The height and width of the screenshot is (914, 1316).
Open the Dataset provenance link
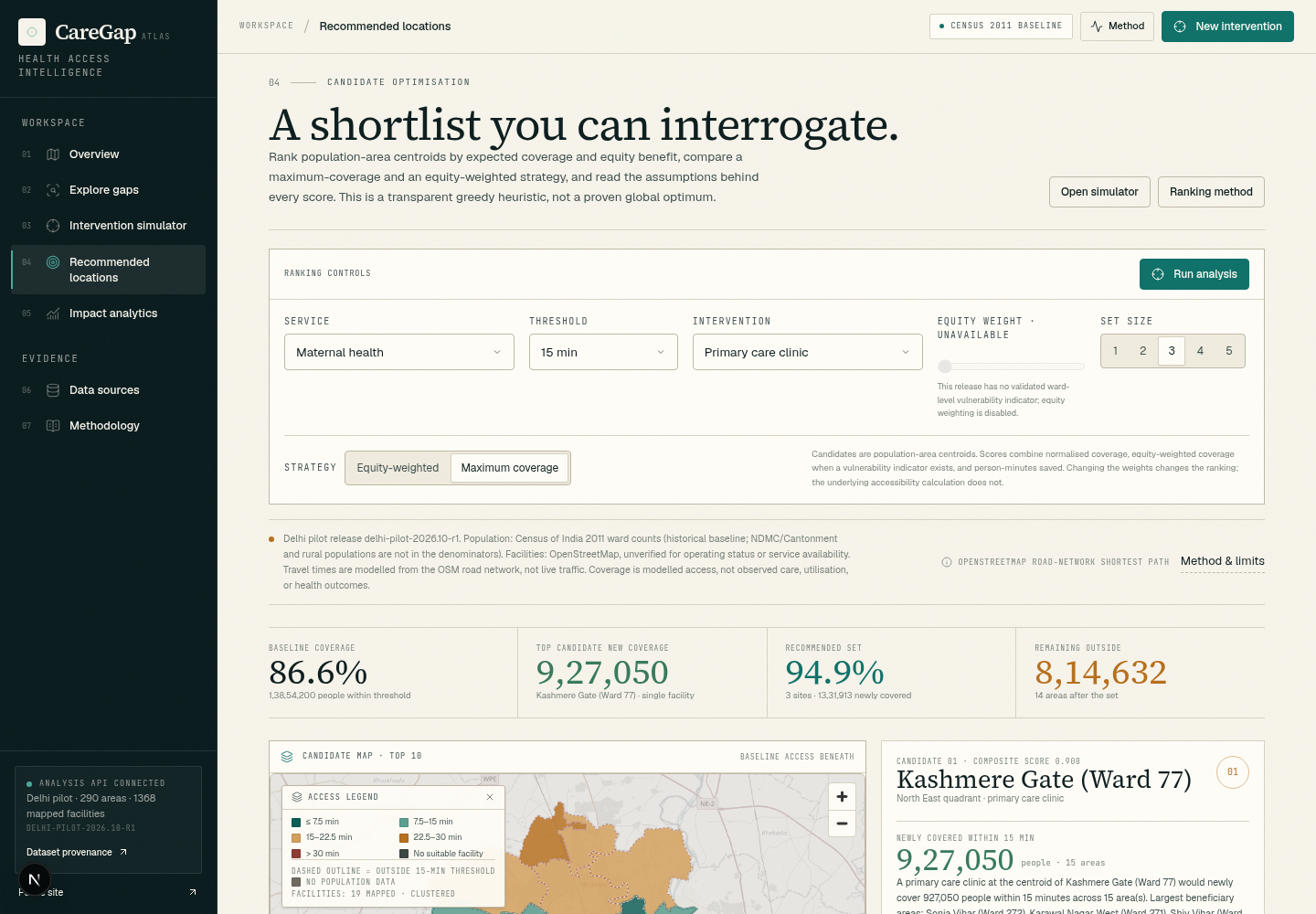[x=77, y=852]
